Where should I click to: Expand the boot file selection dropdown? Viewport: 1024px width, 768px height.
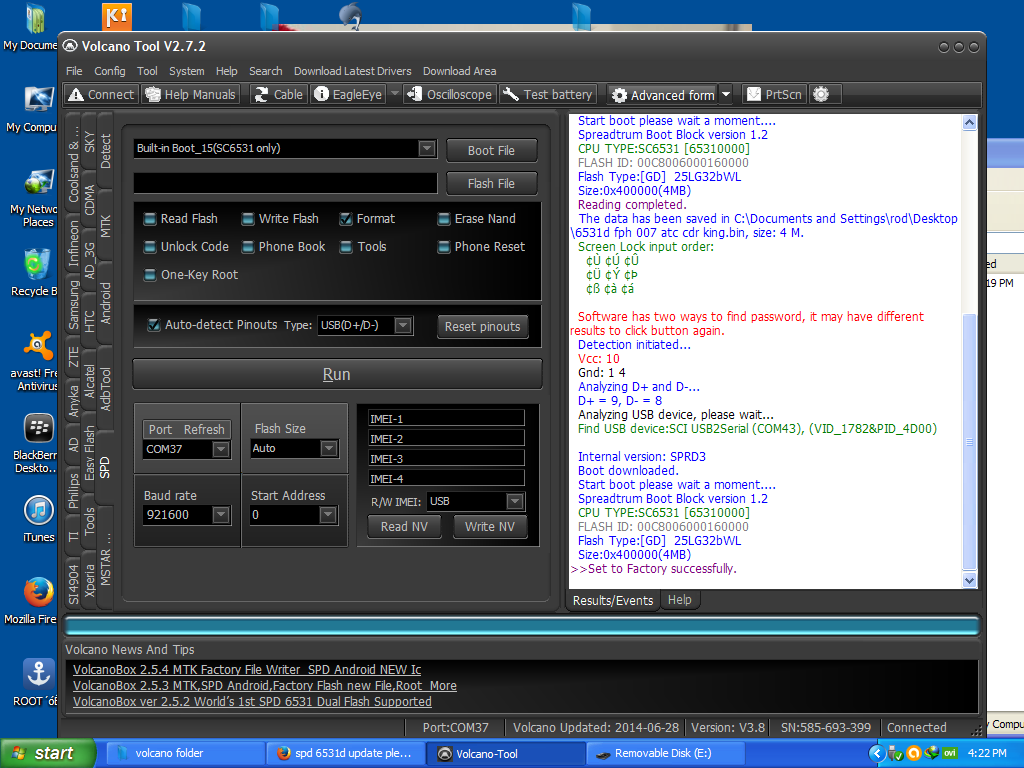pos(427,148)
